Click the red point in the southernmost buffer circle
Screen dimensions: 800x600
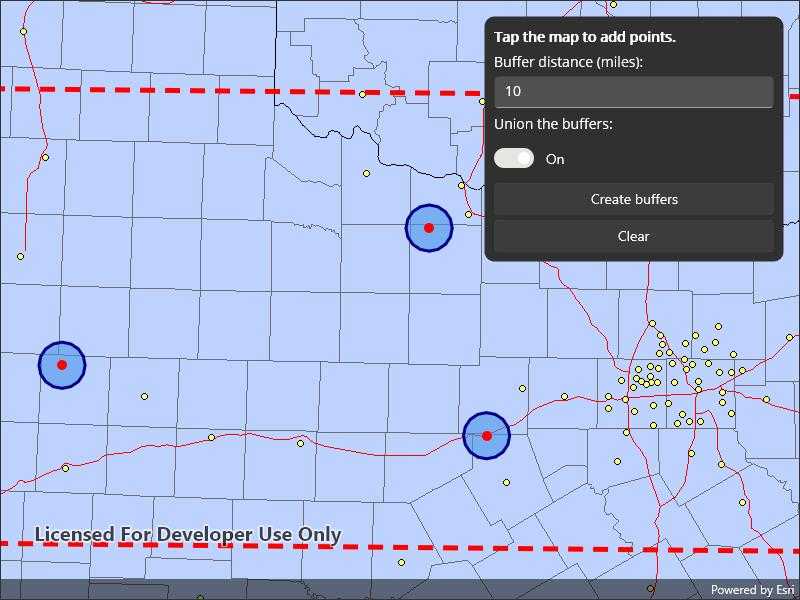click(x=487, y=436)
